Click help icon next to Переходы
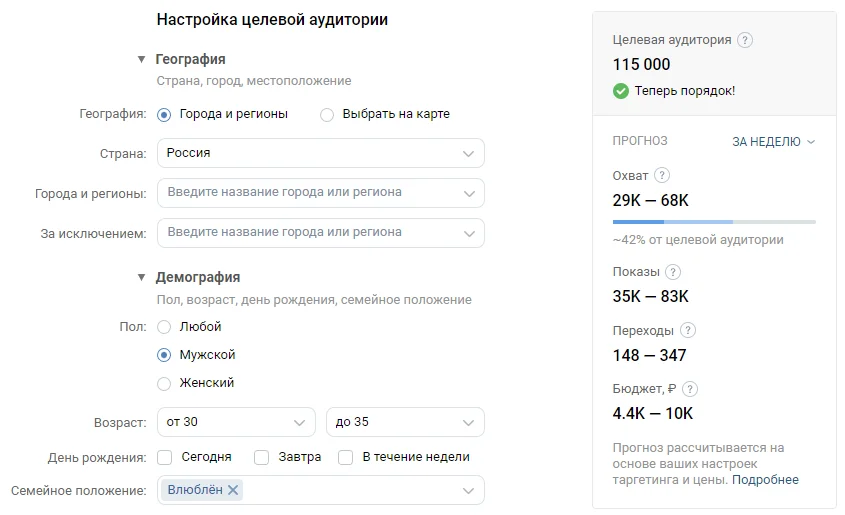This screenshot has width=845, height=515. [x=687, y=330]
